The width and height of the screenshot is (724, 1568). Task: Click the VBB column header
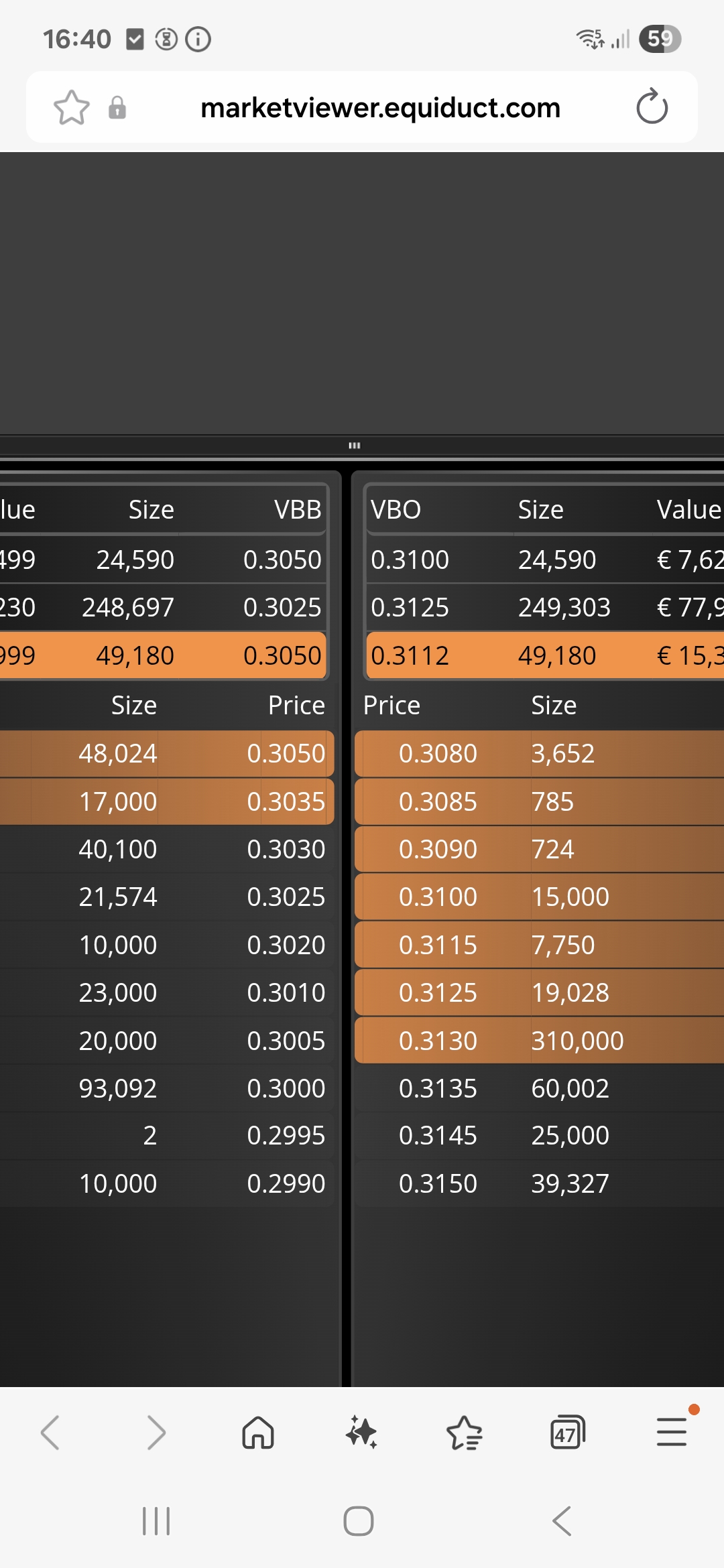coord(298,510)
